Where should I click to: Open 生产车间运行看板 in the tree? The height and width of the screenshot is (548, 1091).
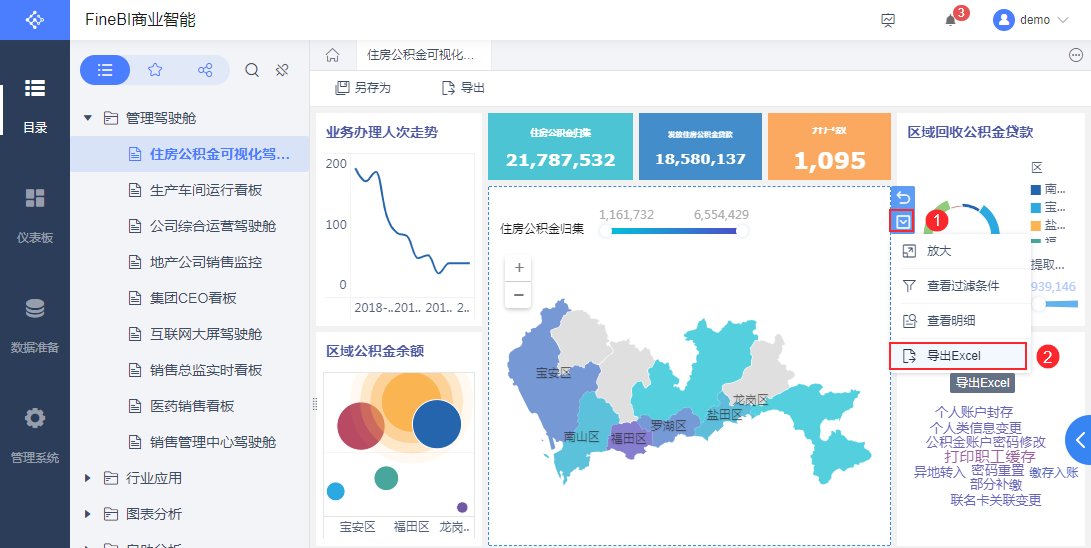tap(190, 190)
